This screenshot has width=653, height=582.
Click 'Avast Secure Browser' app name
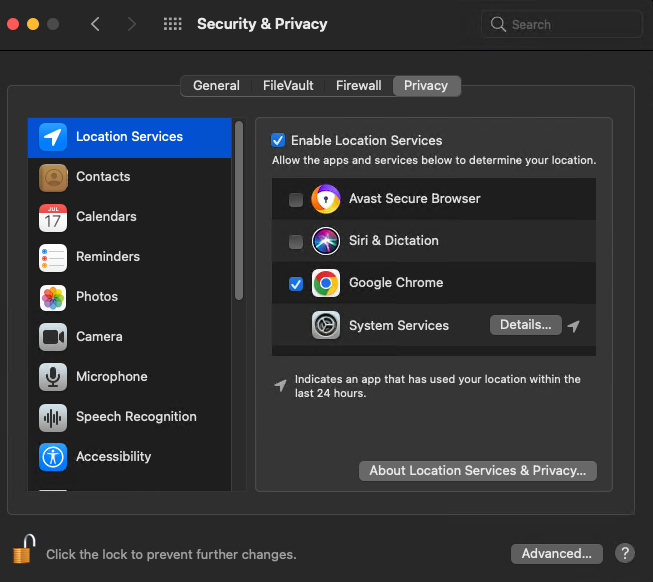(x=414, y=199)
